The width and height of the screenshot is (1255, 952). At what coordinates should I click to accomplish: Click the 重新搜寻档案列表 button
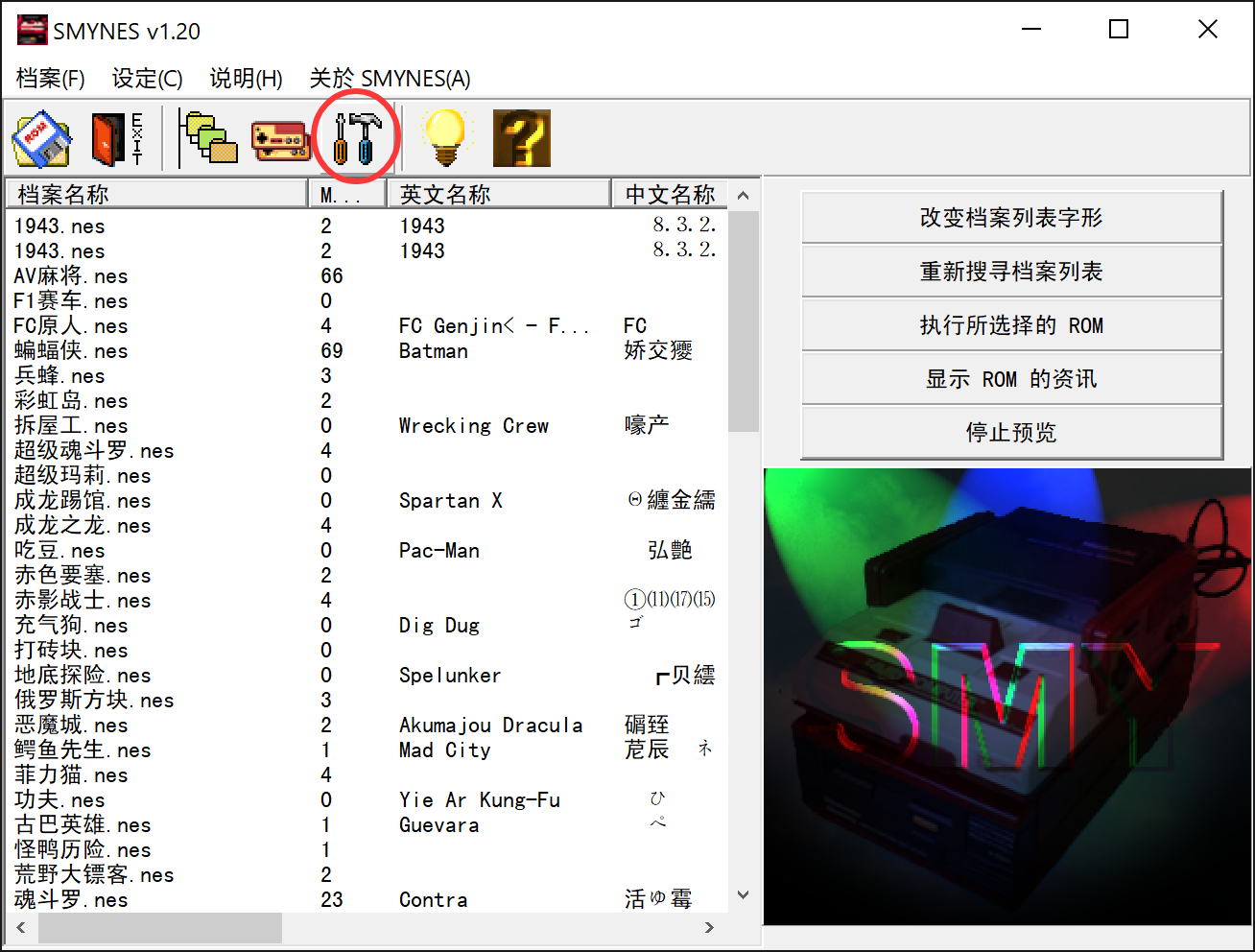[1011, 272]
